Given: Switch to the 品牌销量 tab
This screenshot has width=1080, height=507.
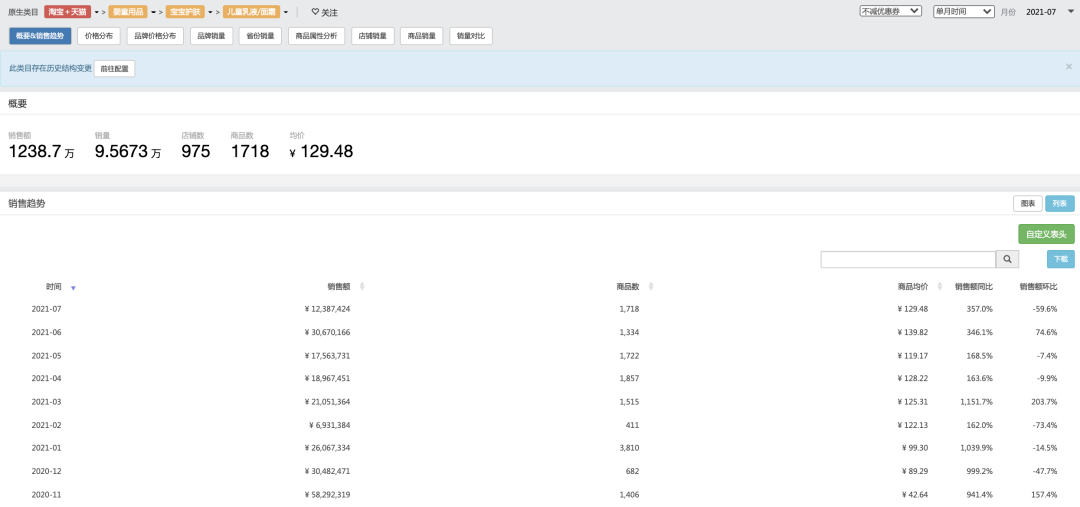Looking at the screenshot, I should (211, 37).
